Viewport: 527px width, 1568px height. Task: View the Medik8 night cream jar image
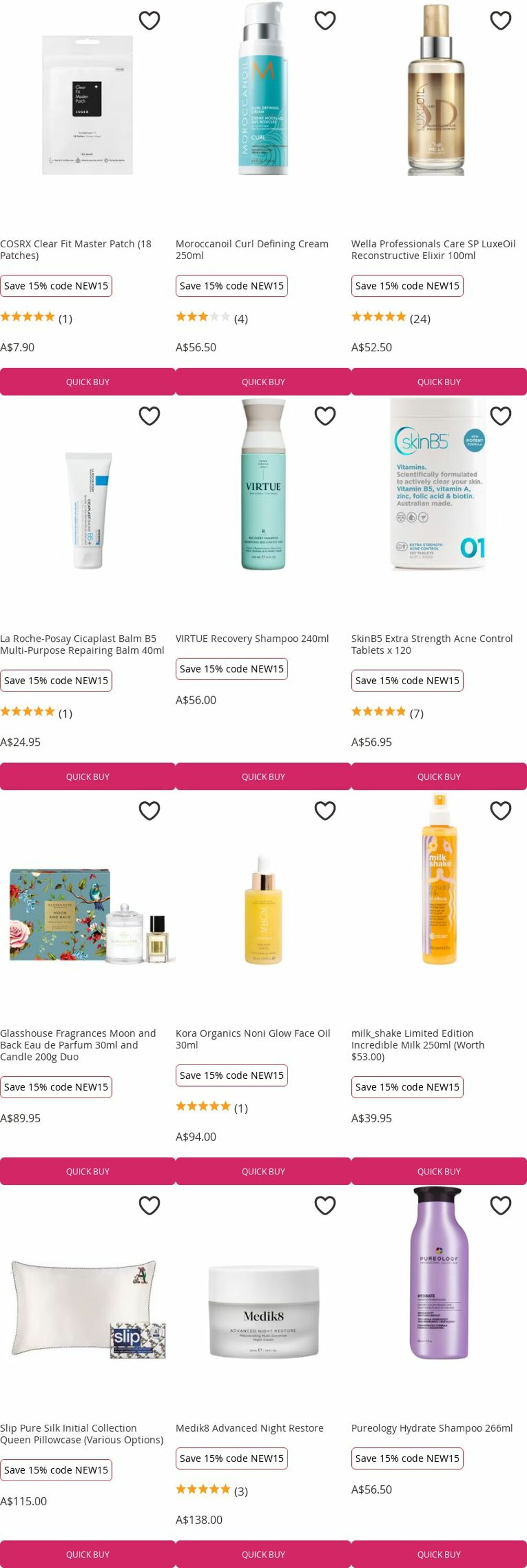(x=263, y=1311)
